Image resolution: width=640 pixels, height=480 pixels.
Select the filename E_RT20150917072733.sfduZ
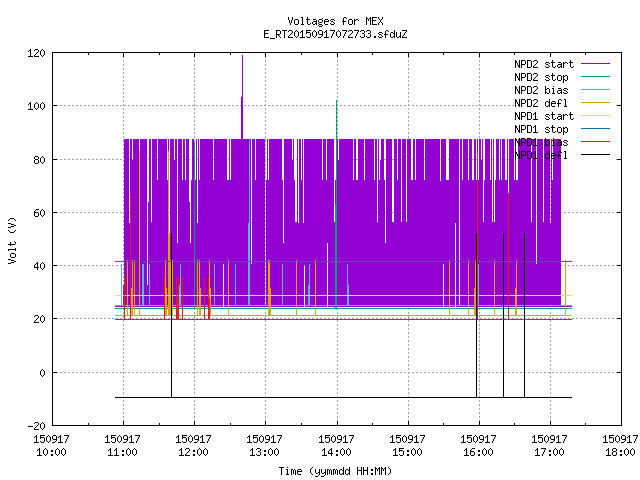click(x=335, y=34)
